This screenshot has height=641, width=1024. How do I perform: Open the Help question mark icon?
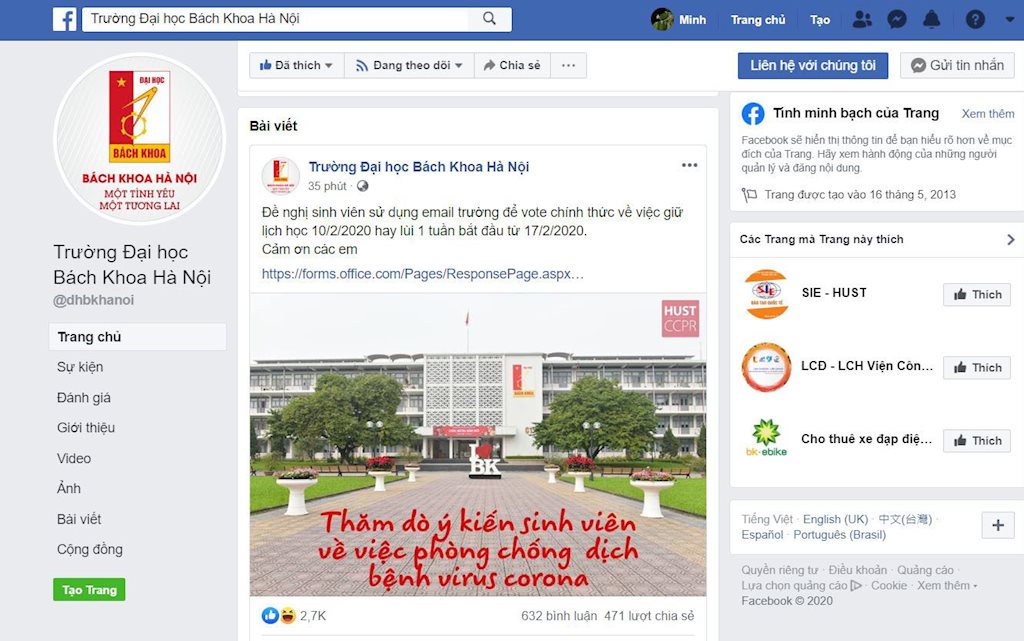[975, 20]
